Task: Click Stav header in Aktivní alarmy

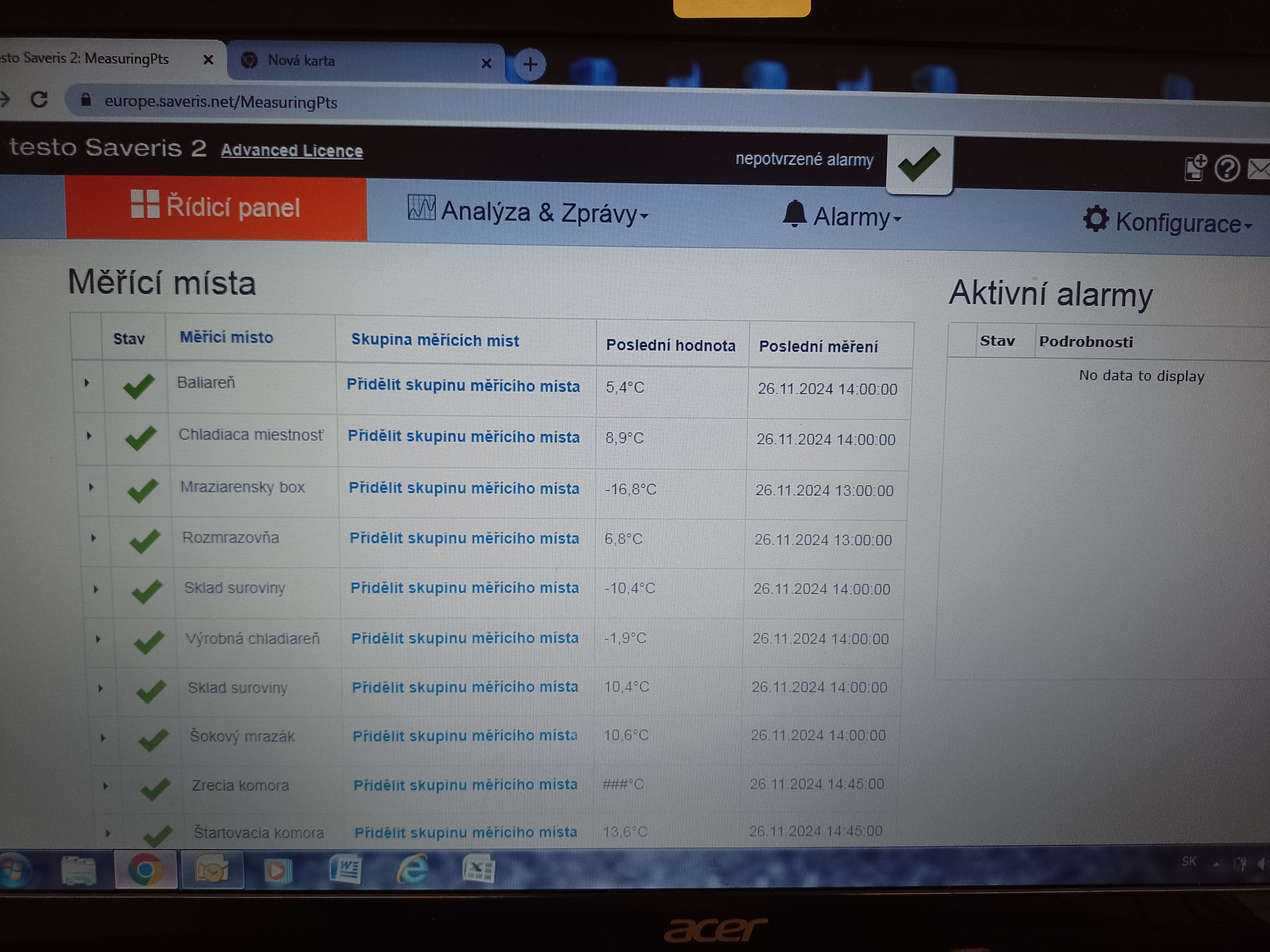Action: [x=997, y=341]
